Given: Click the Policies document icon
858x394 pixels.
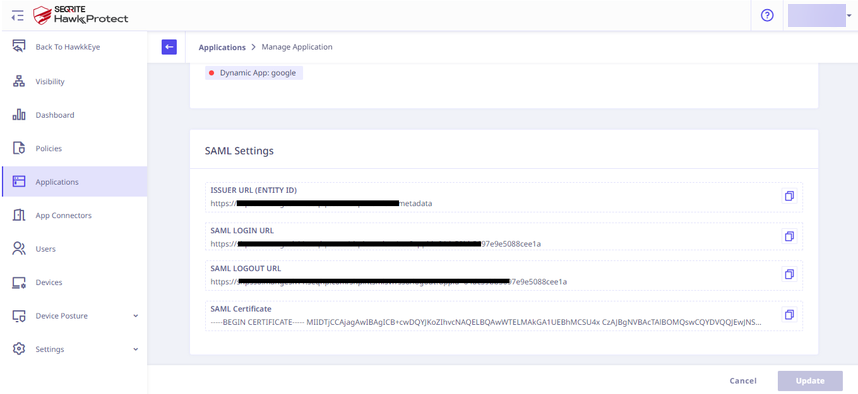Looking at the screenshot, I should point(19,148).
